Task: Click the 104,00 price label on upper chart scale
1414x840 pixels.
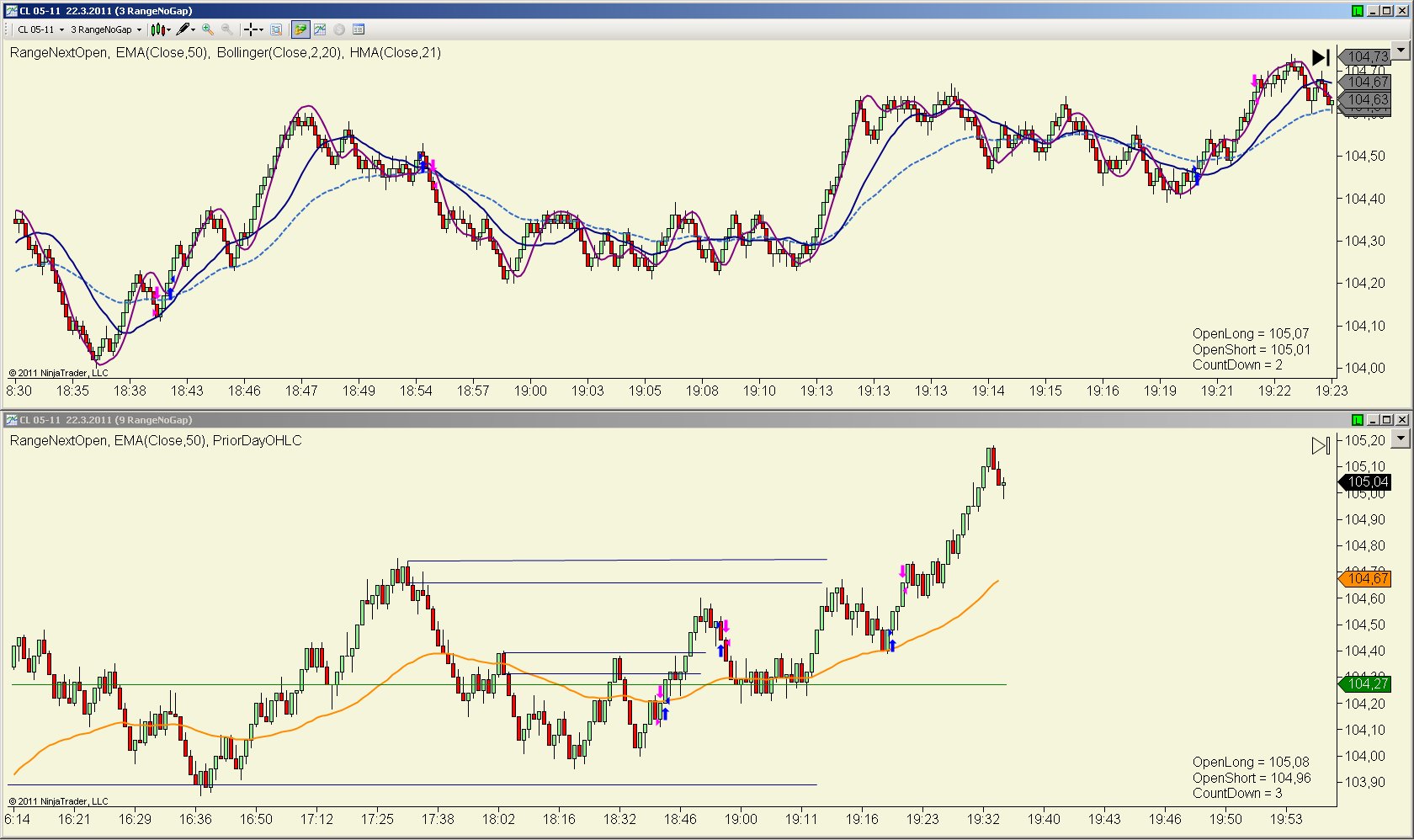Action: click(1364, 368)
